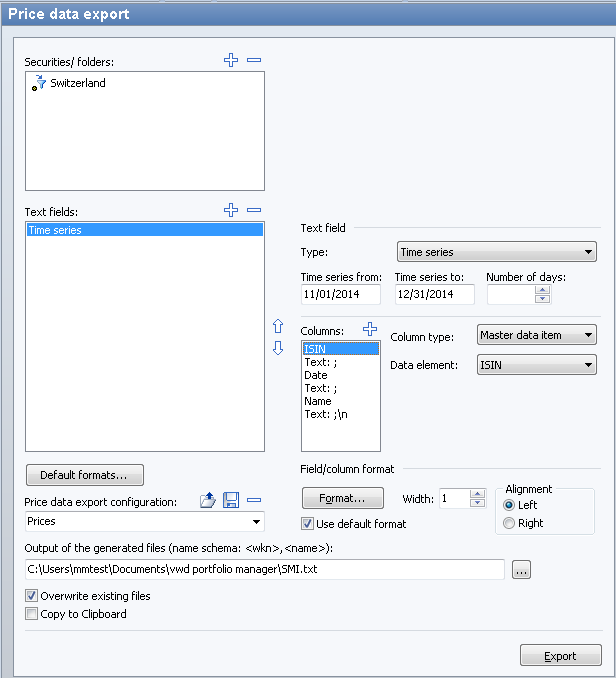Add a column with the plus icon
The height and width of the screenshot is (678, 616).
[369, 329]
